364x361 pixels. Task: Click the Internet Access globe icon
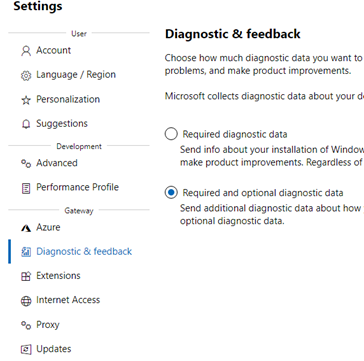(x=26, y=301)
